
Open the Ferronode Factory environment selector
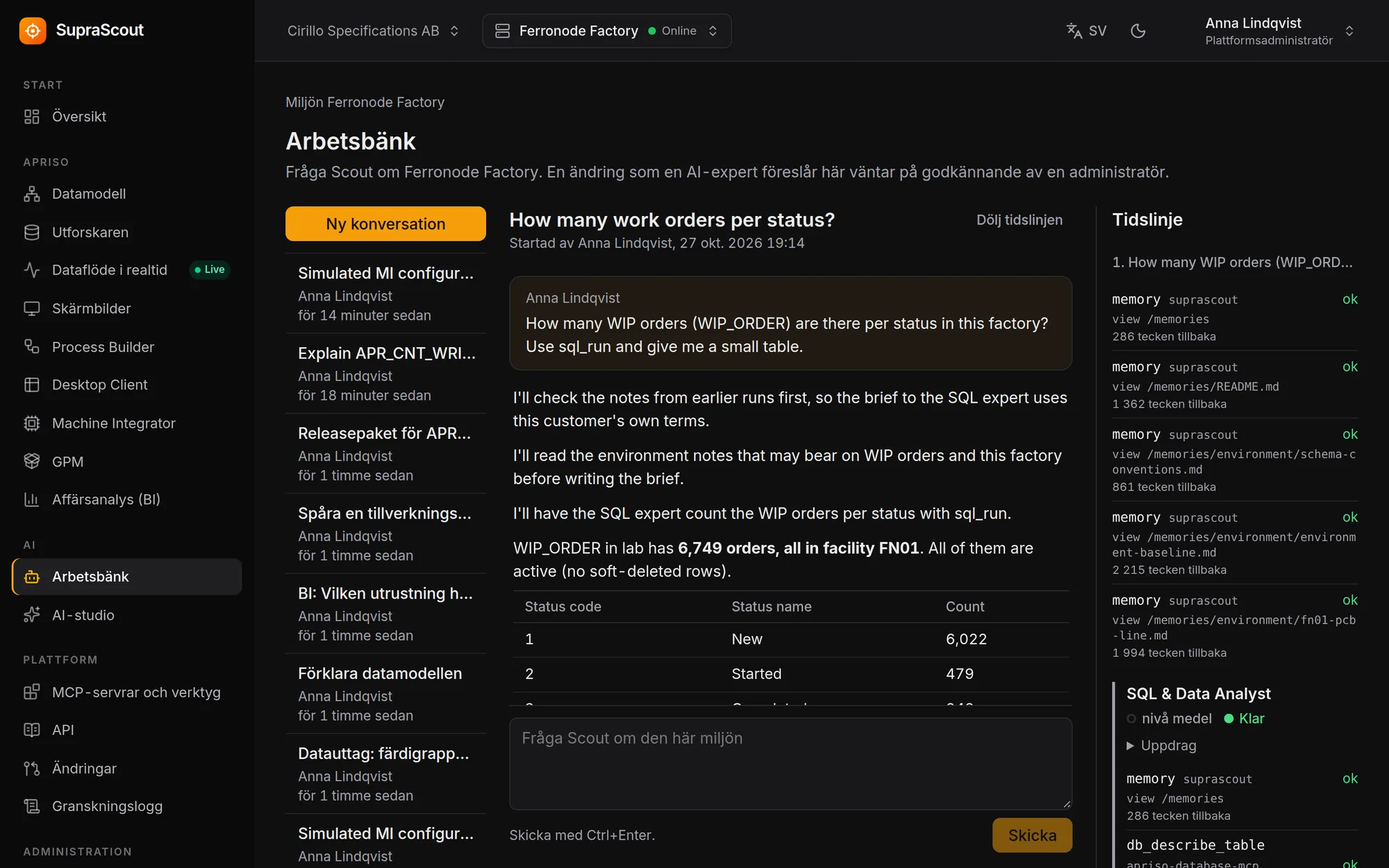[x=606, y=31]
